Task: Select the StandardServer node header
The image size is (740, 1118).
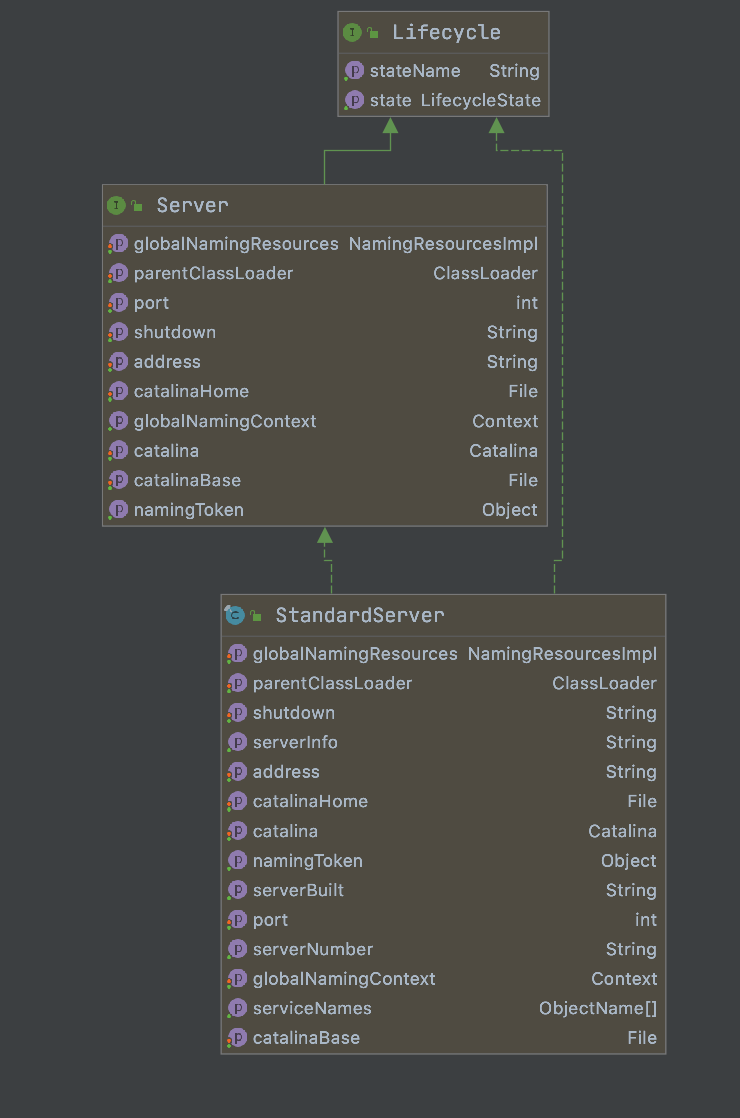Action: (360, 615)
